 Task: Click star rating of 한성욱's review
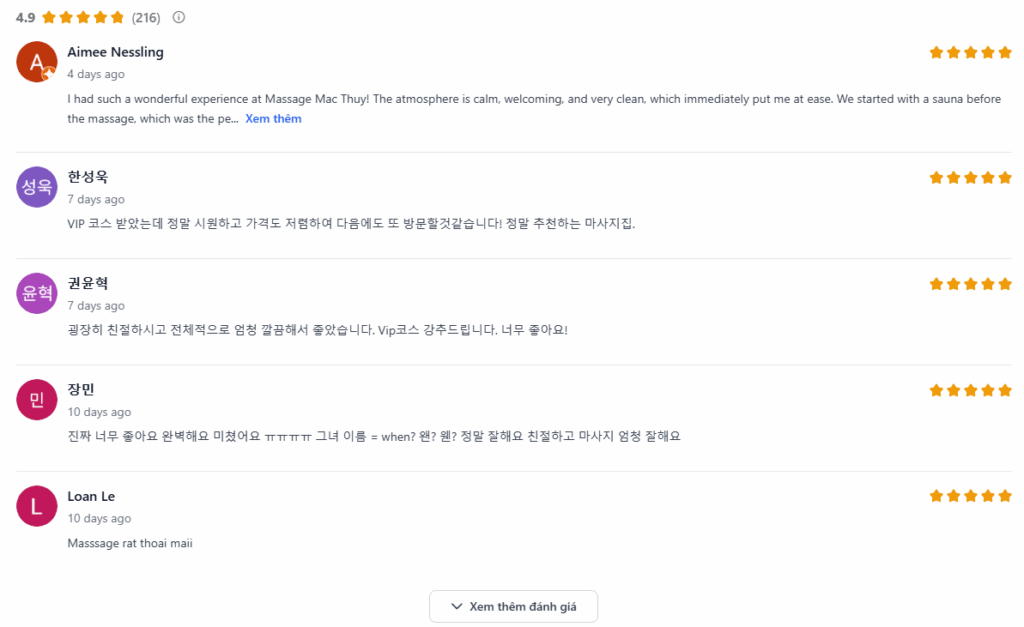pyautogui.click(x=963, y=178)
